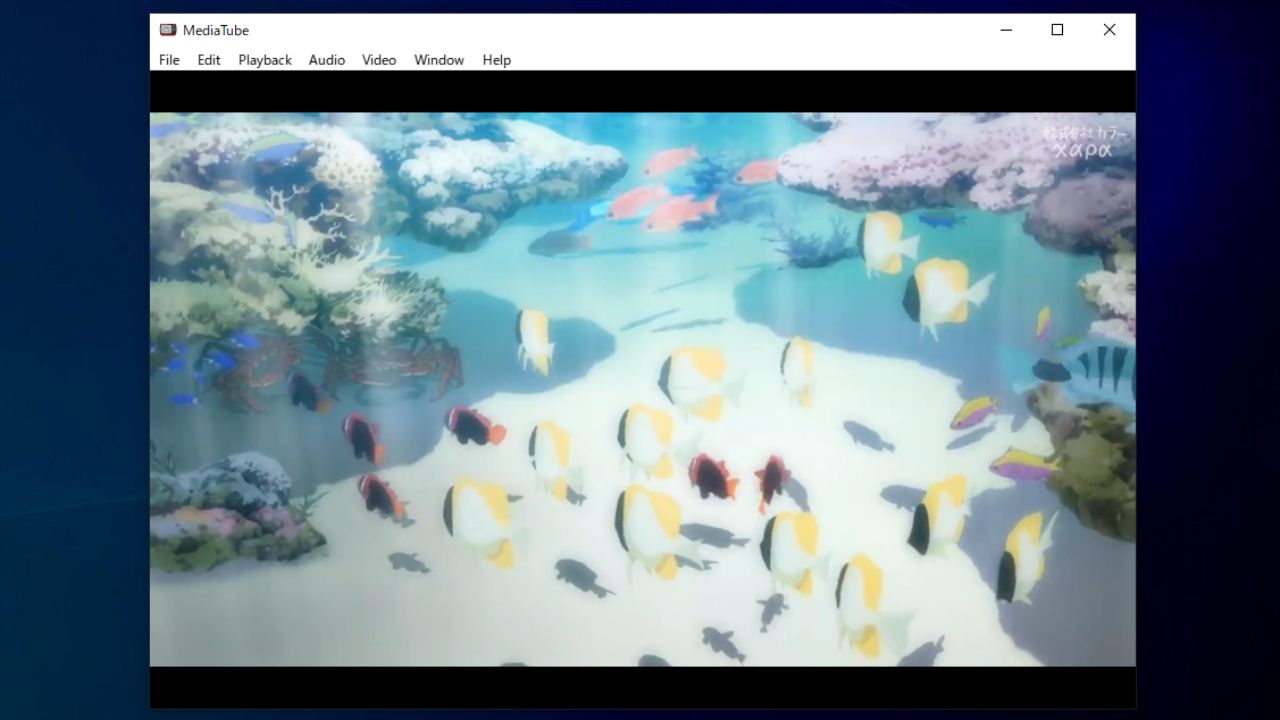Open the Playback menu
The width and height of the screenshot is (1280, 720).
[265, 60]
